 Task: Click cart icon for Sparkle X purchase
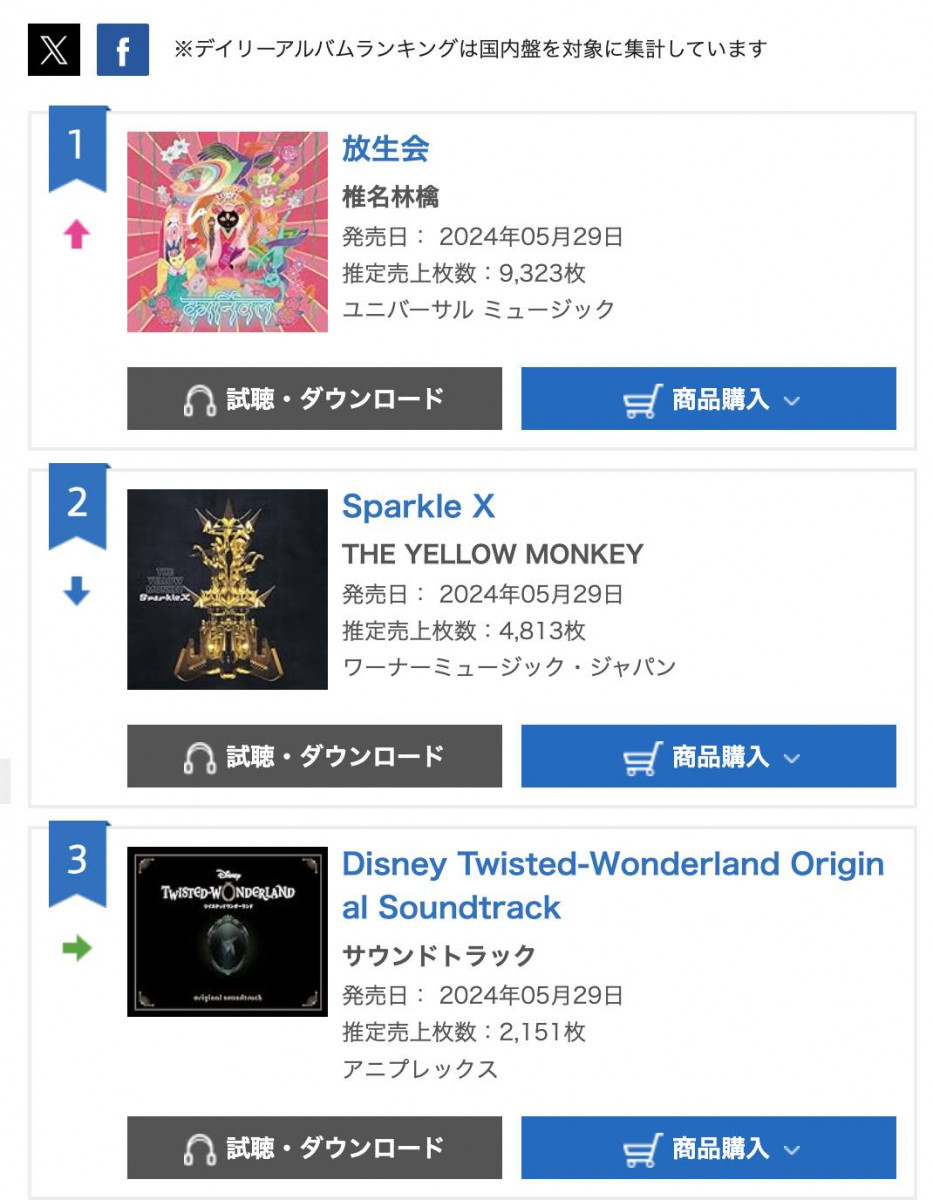(641, 757)
